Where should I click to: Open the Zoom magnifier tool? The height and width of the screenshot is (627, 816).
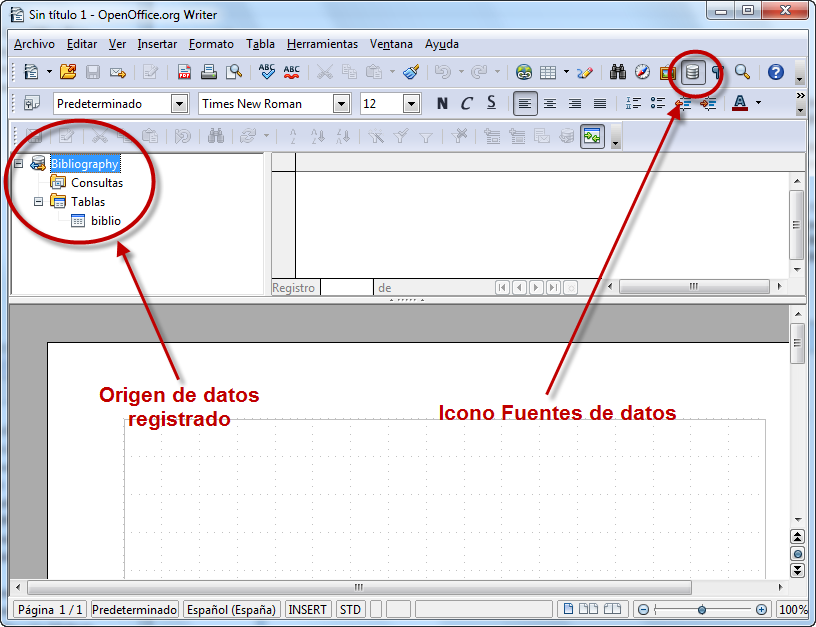[x=742, y=72]
